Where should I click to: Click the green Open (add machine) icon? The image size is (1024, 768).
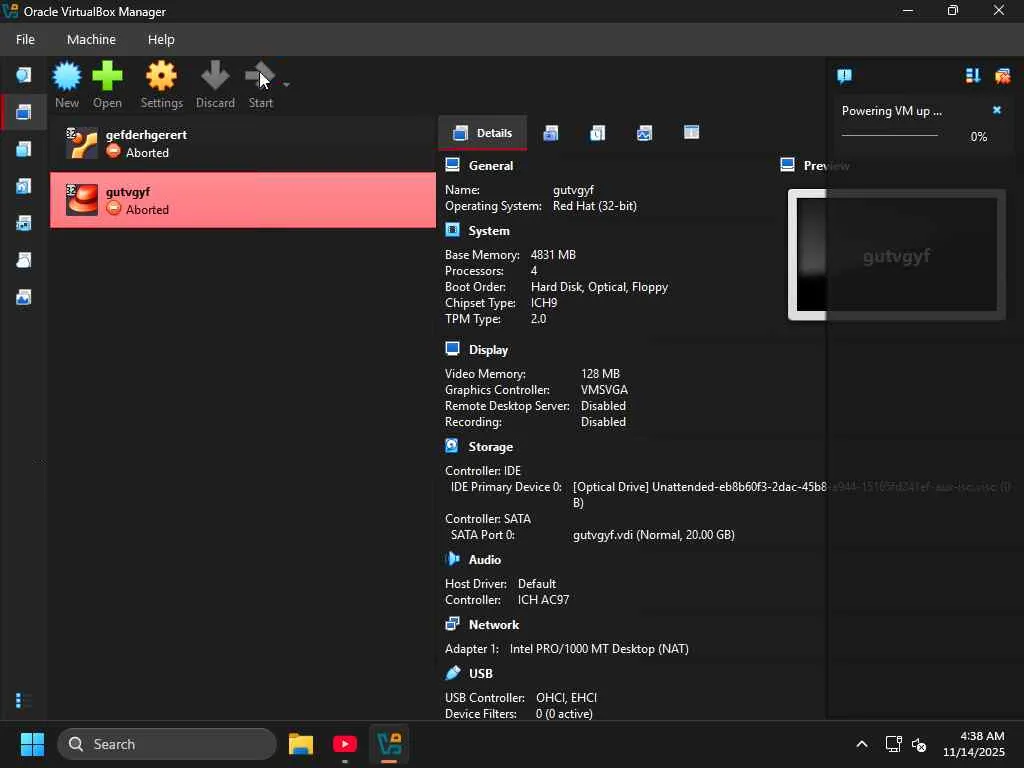(107, 76)
